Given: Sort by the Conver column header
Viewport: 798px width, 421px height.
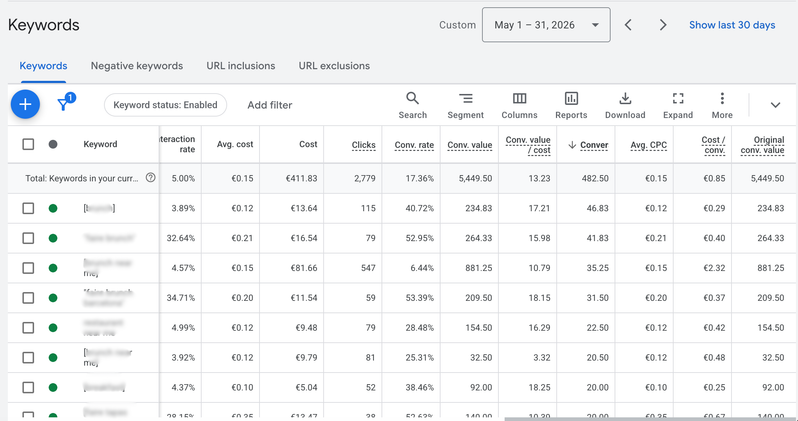Looking at the screenshot, I should point(588,145).
